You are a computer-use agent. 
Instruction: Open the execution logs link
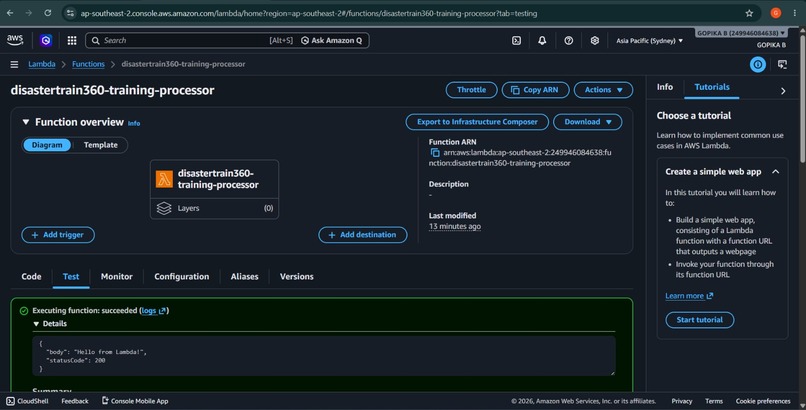pos(154,311)
